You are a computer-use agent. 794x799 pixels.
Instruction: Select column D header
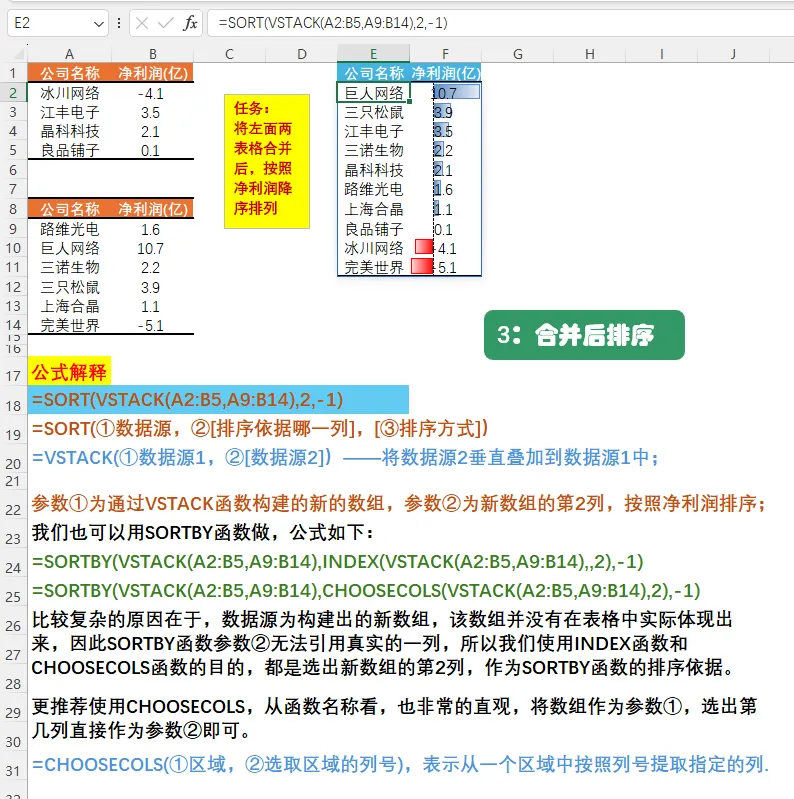pos(302,54)
